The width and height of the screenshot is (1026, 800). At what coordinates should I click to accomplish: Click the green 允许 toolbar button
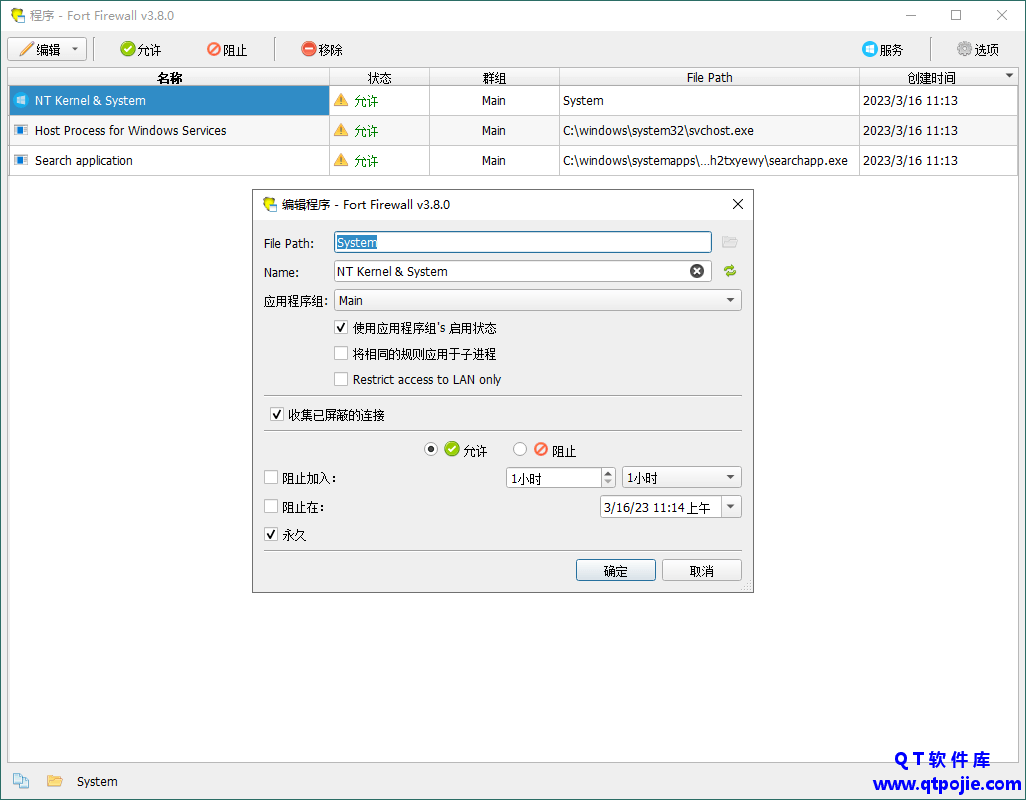coord(141,50)
